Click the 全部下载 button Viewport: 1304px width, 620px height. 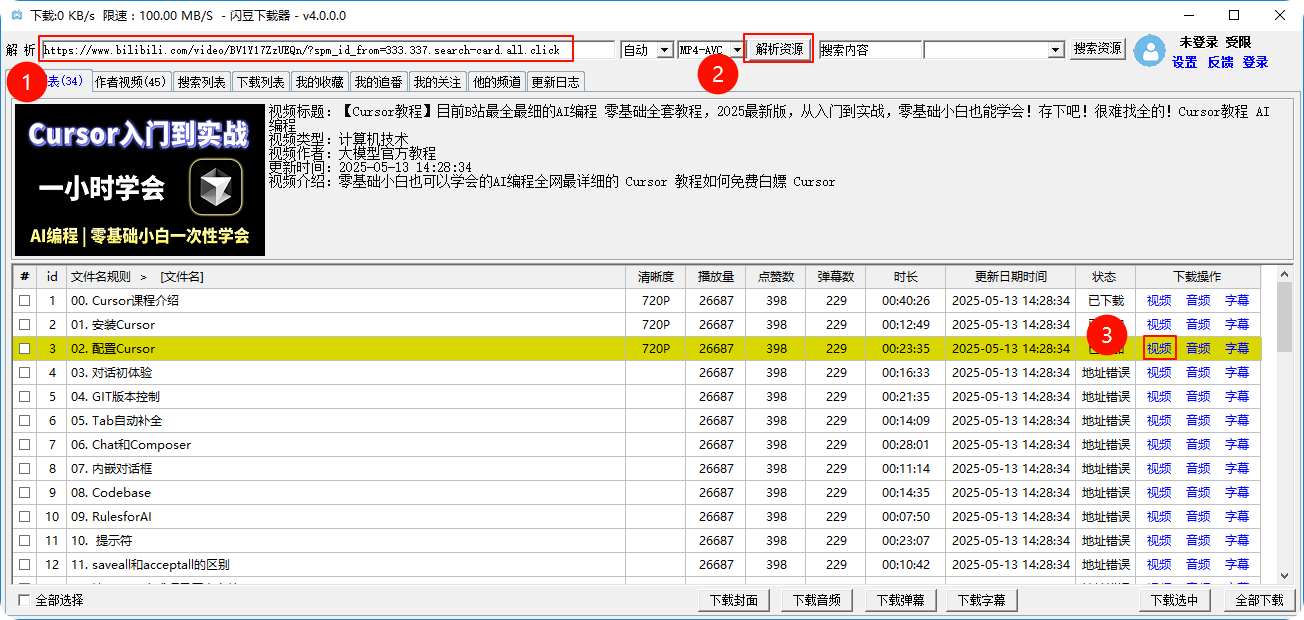coord(1259,601)
